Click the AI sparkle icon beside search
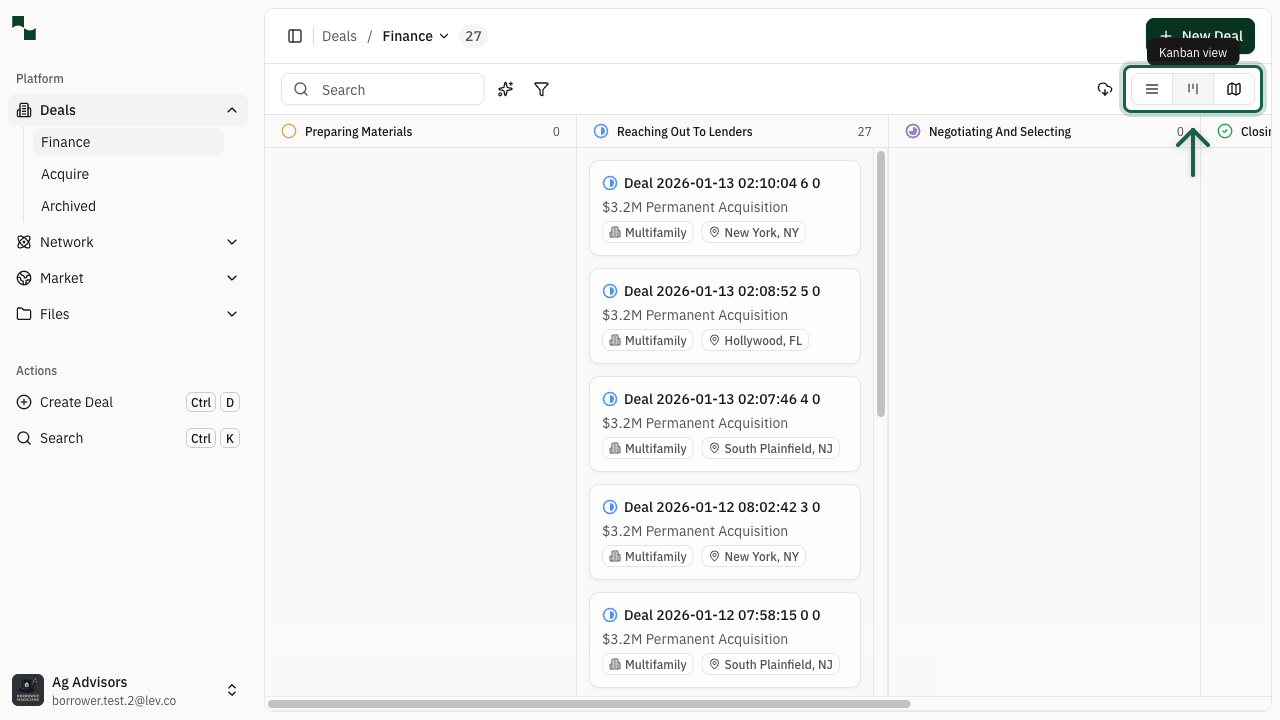Viewport: 1280px width, 720px height. coord(505,89)
